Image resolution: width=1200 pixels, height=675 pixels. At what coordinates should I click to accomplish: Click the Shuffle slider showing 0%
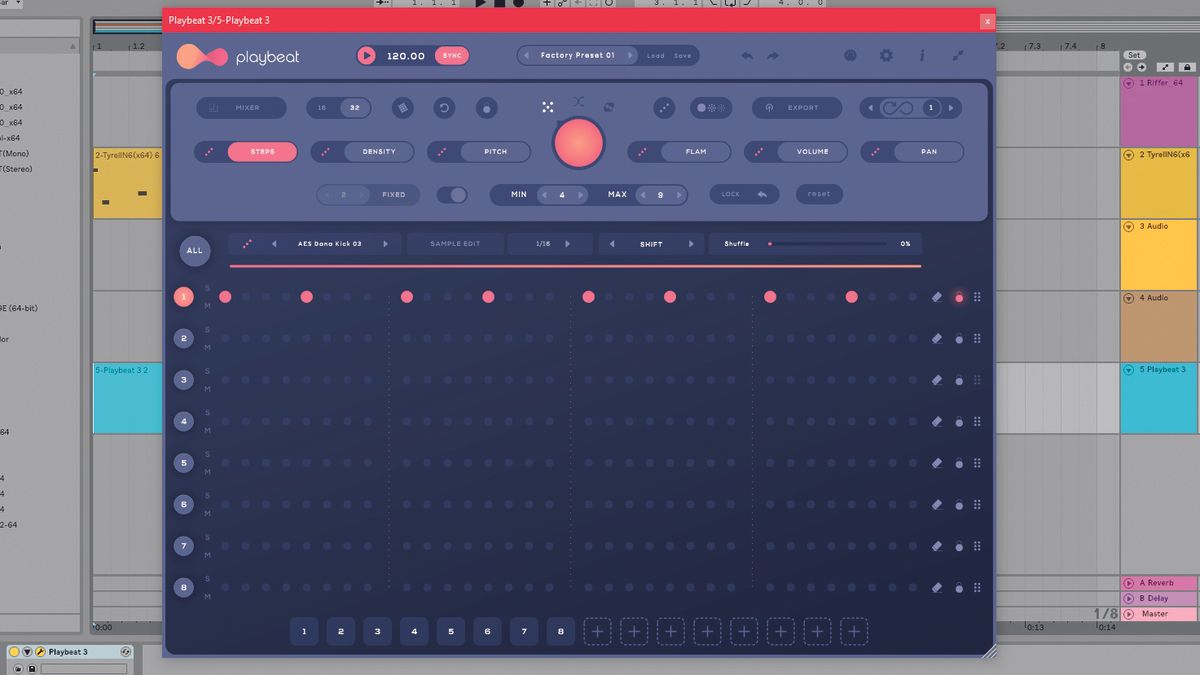[x=770, y=243]
